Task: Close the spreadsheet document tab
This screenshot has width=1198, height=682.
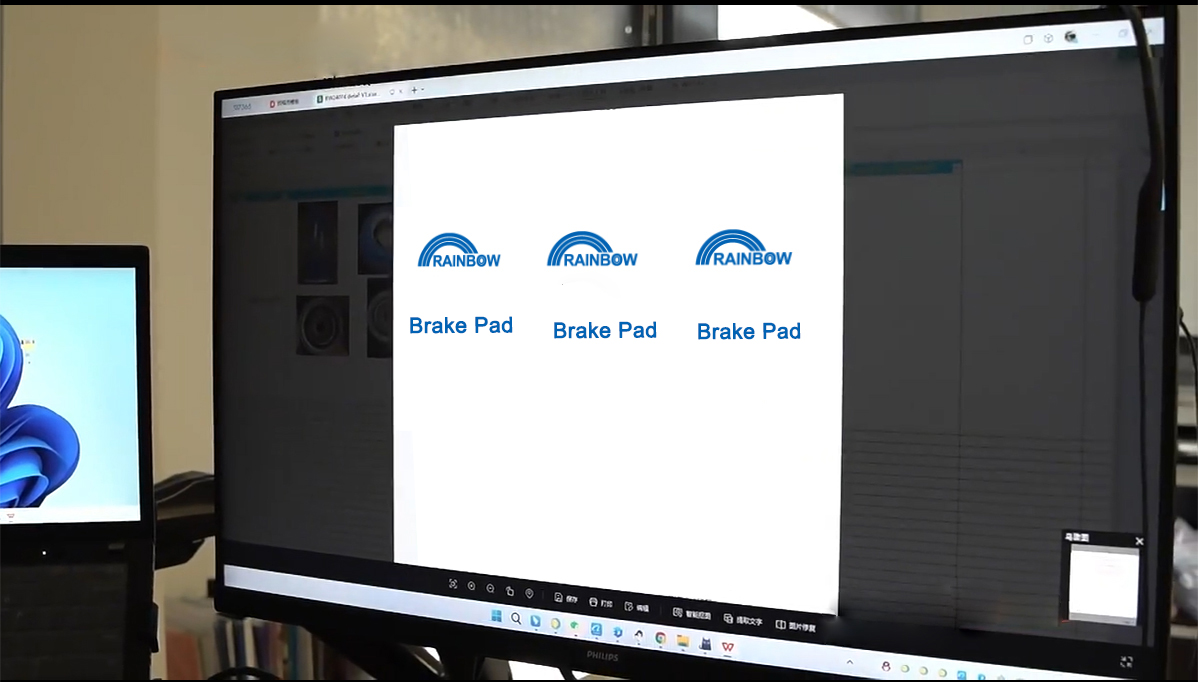Action: tap(401, 91)
